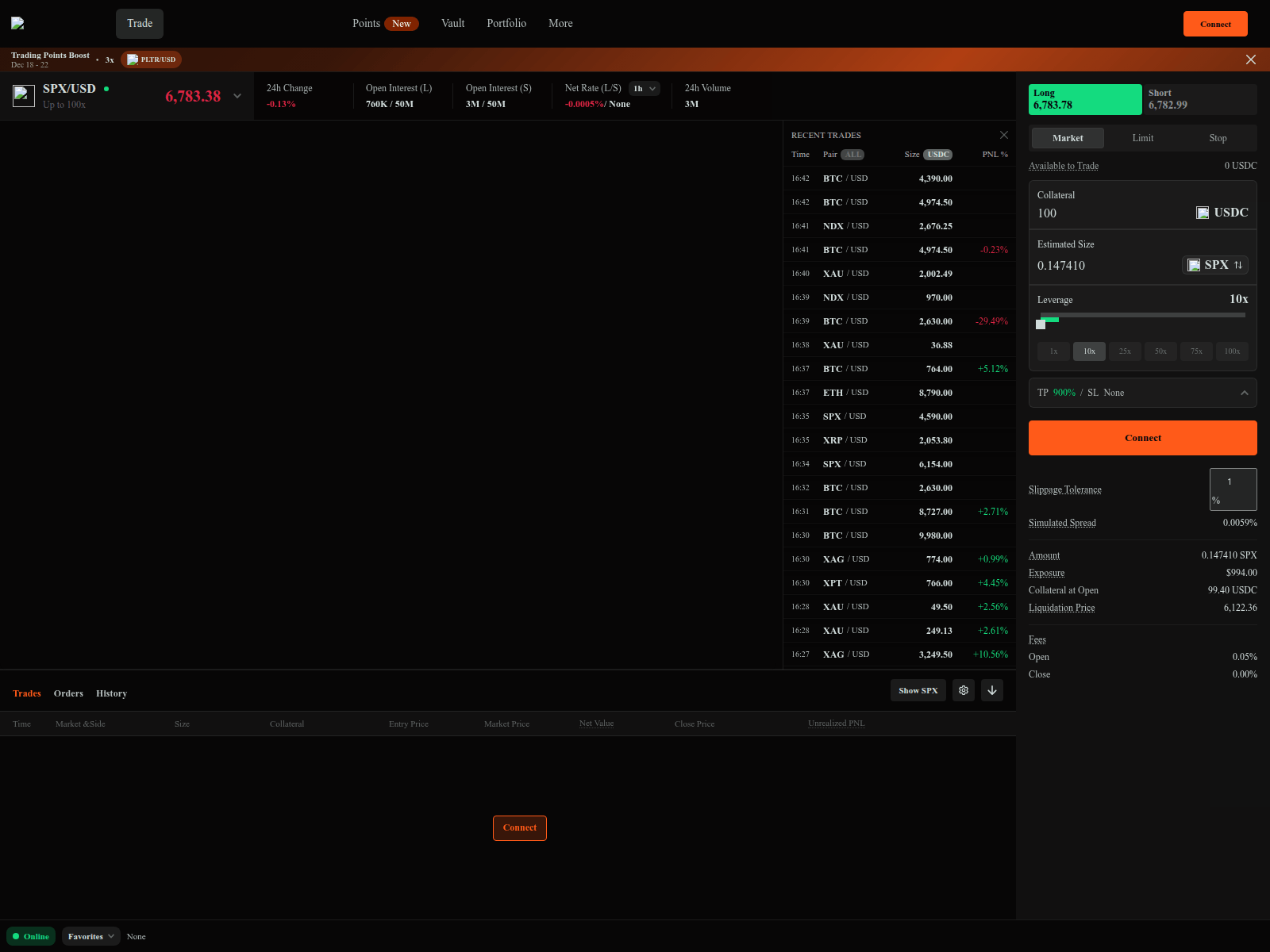Edit the Slippage Tolerance input field

point(1232,487)
